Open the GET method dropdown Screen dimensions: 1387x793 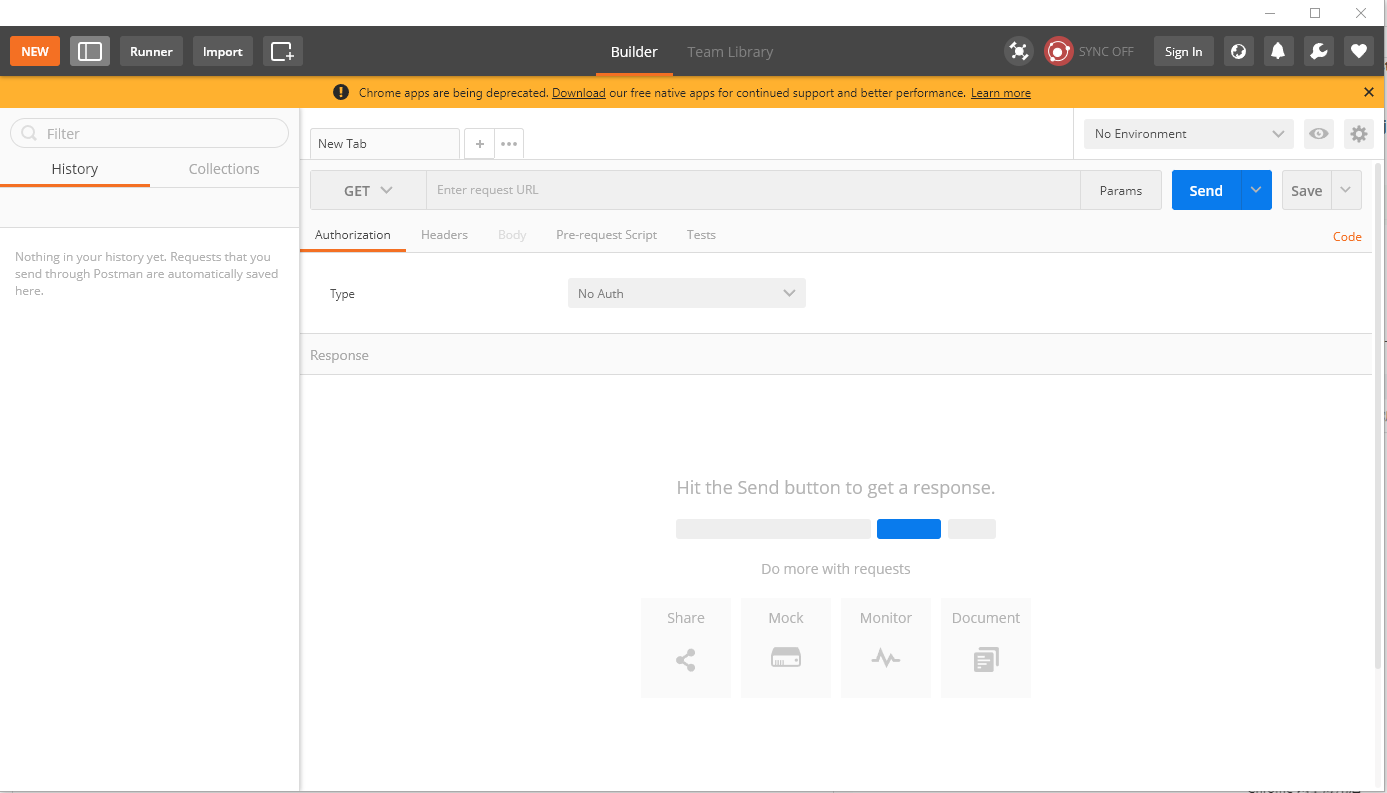[x=368, y=190]
